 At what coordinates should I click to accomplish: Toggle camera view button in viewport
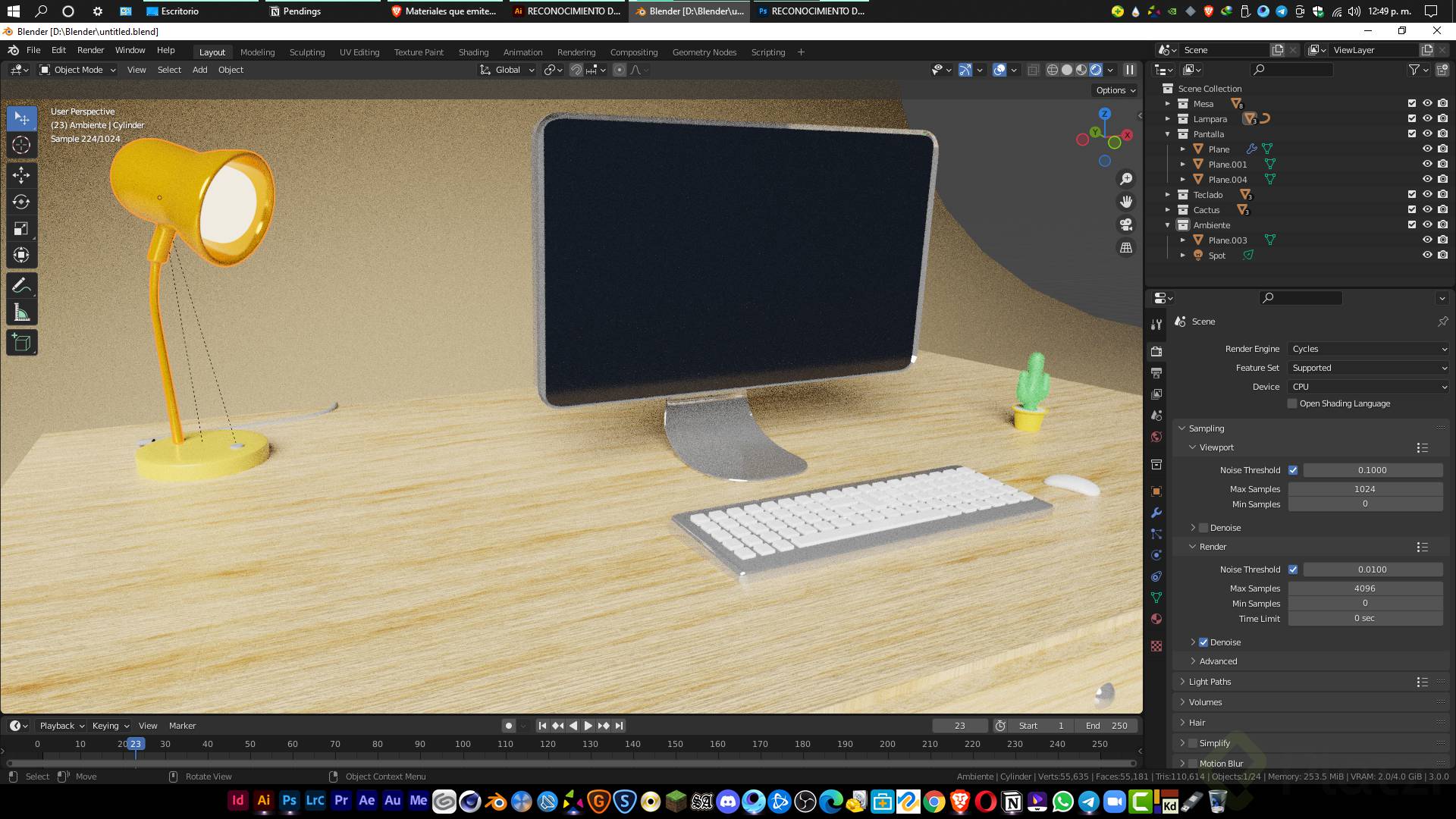(x=1126, y=224)
